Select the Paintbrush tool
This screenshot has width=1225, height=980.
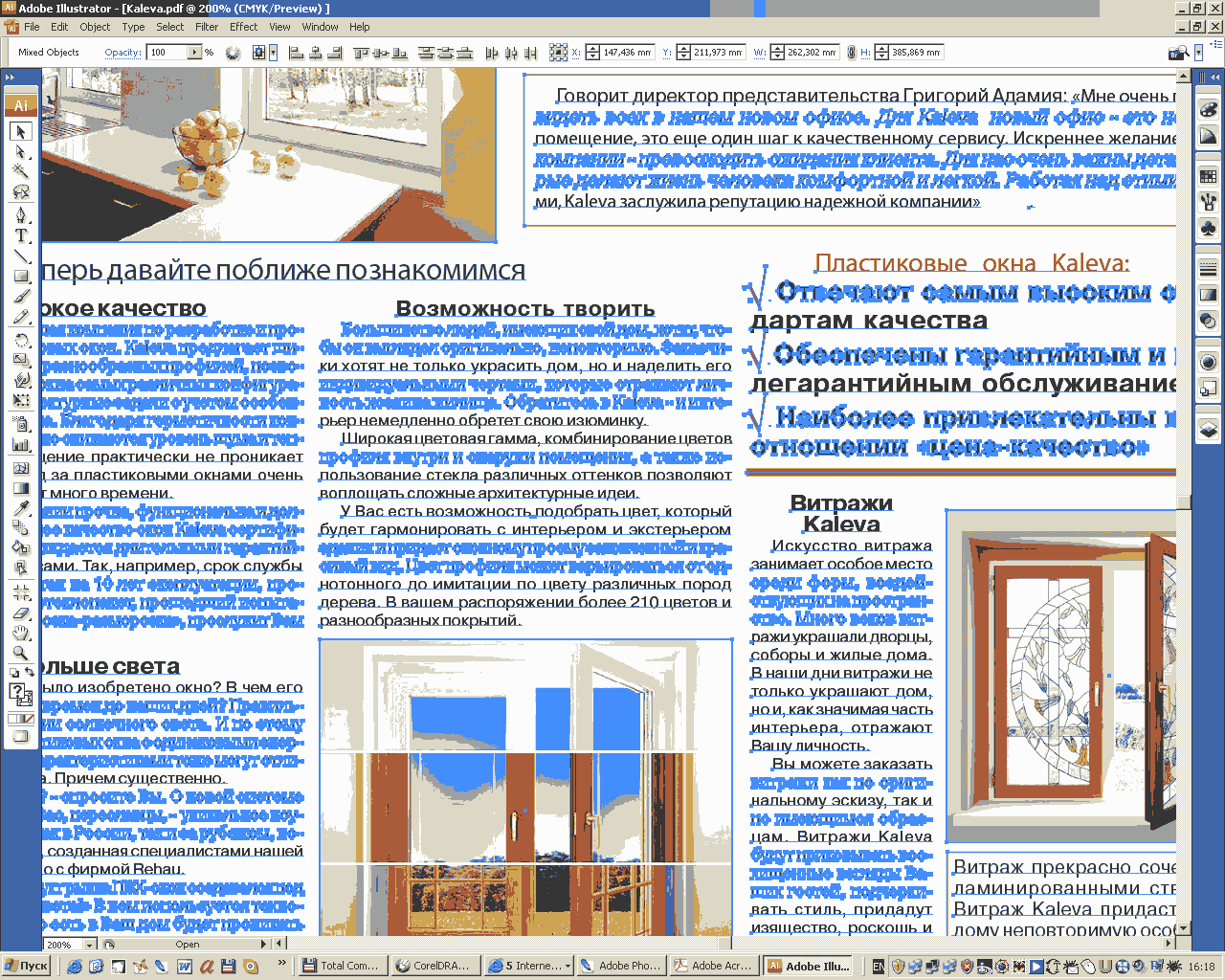pos(21,297)
